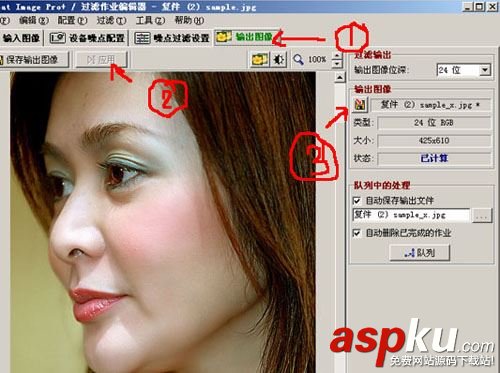Viewport: 500px width, 373px height.
Task: Click the preview image of the face
Action: pos(163,222)
